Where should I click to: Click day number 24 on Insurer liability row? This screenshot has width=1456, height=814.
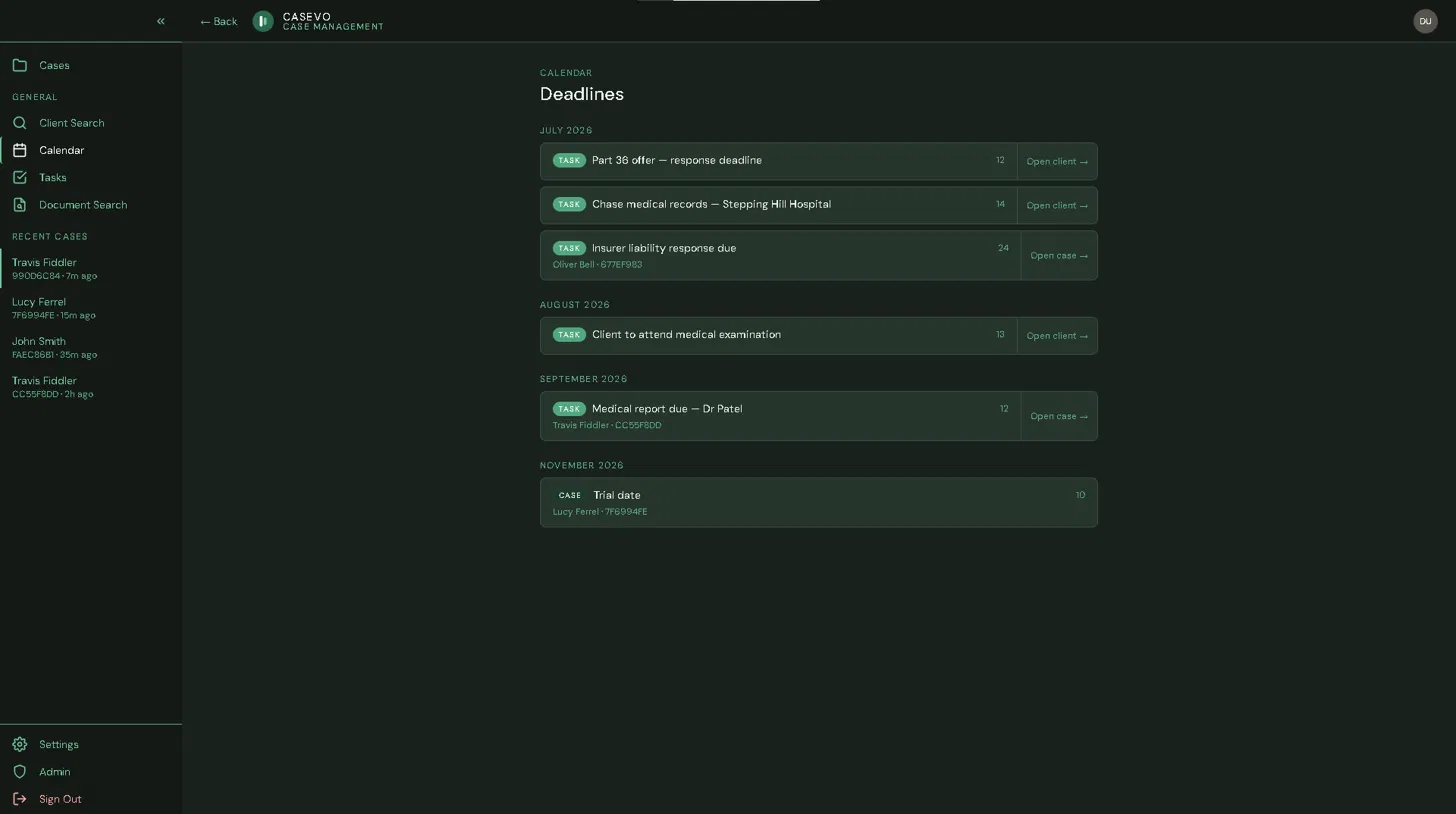coord(1003,248)
